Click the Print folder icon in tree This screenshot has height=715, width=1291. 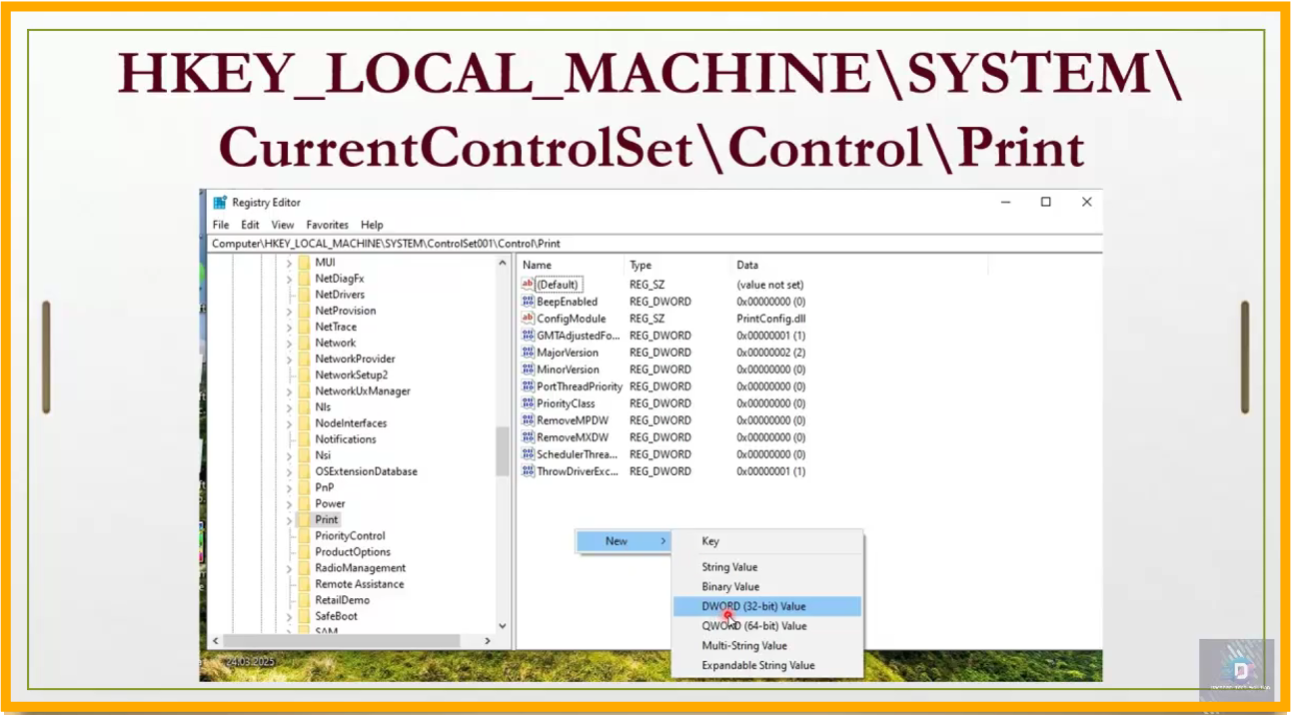coord(304,520)
